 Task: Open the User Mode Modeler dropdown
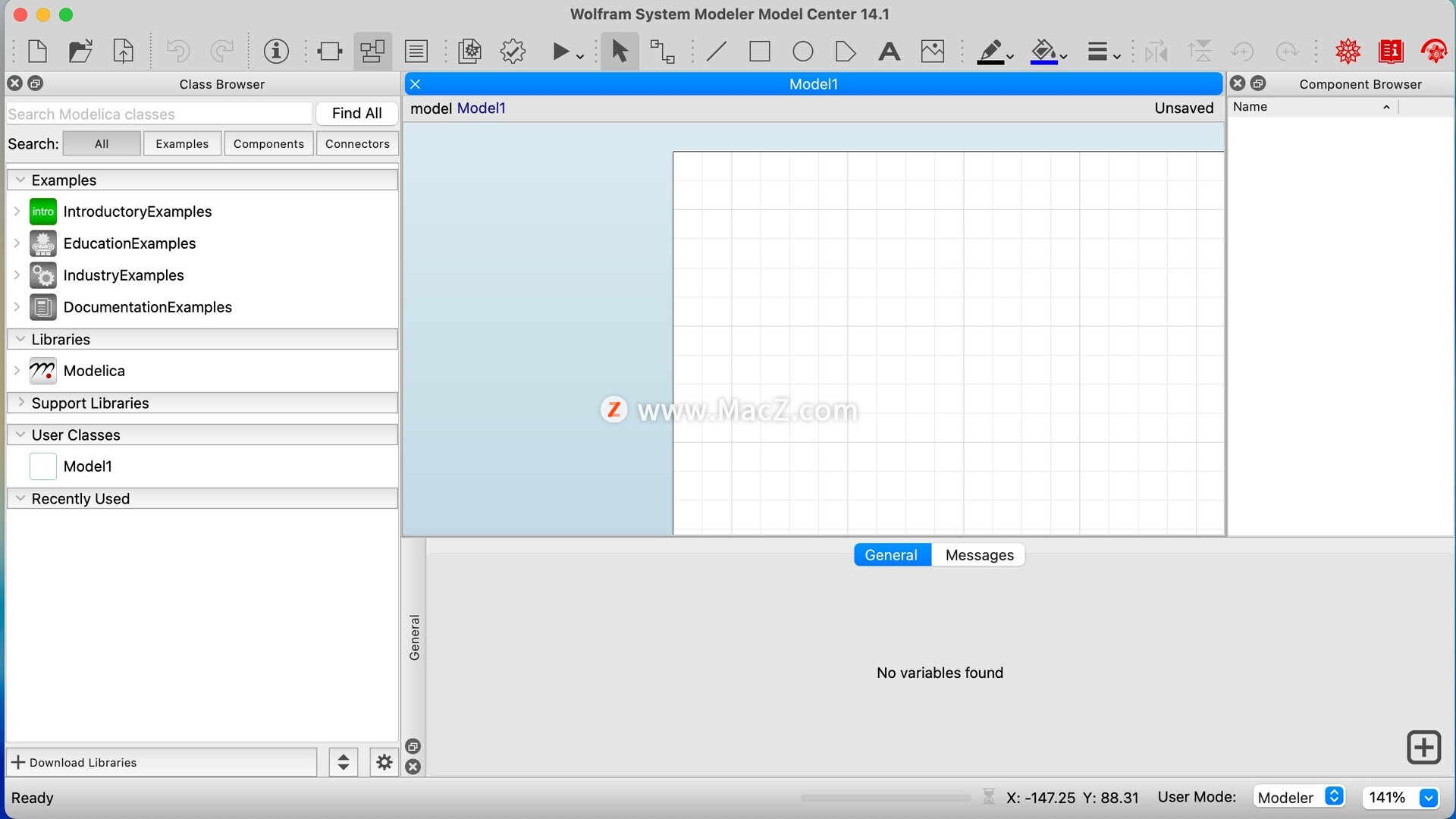pos(1299,797)
